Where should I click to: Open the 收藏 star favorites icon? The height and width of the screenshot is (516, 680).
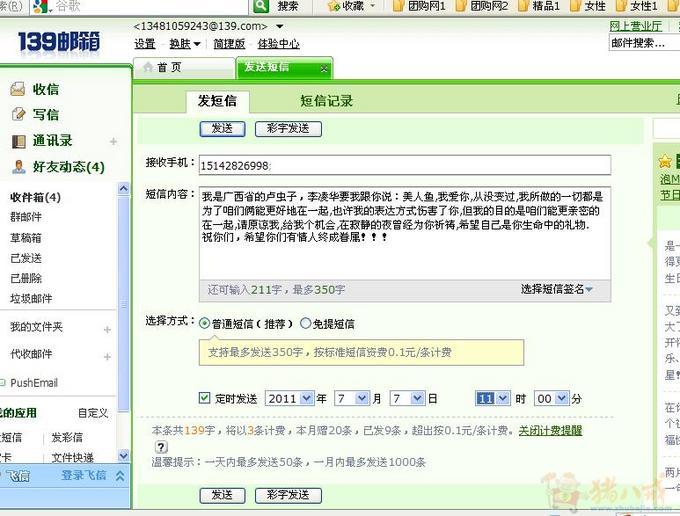[334, 6]
